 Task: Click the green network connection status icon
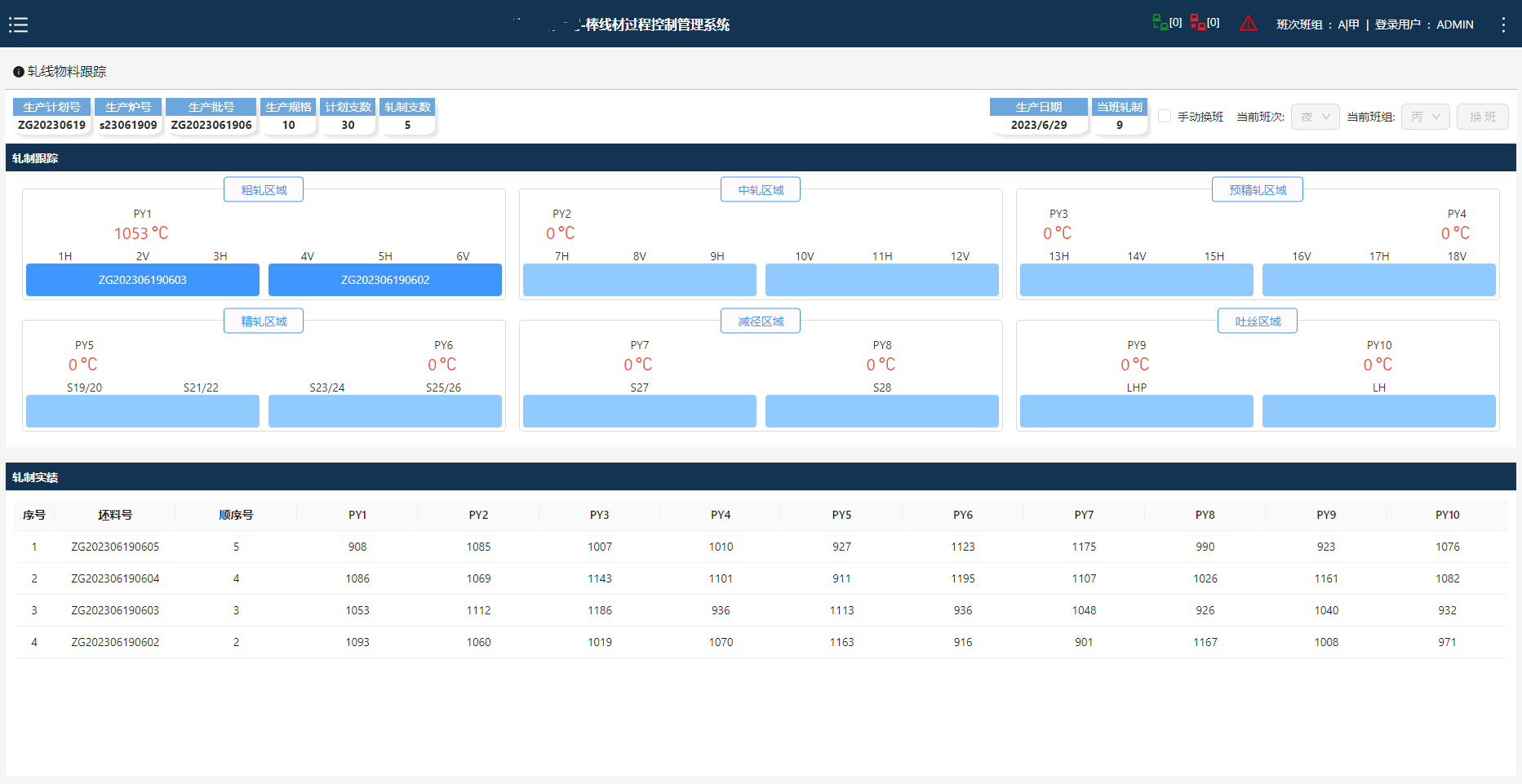1160,23
